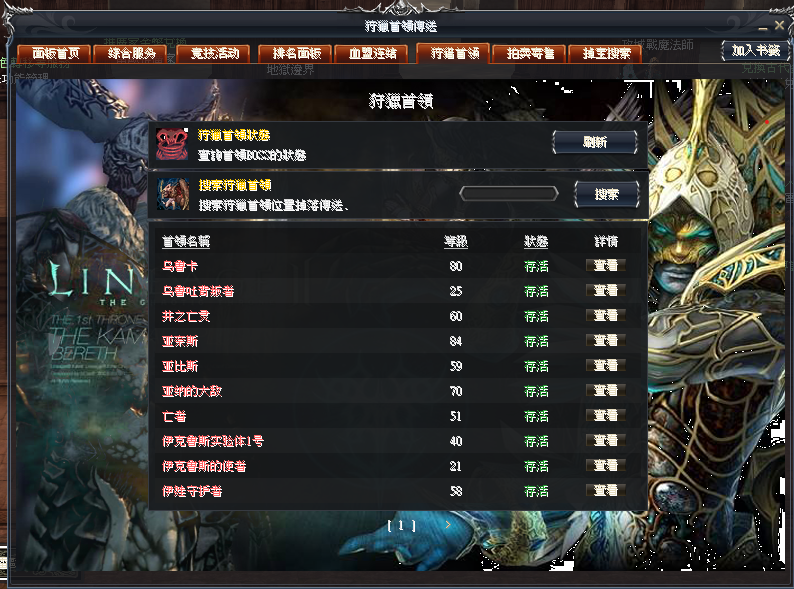This screenshot has width=794, height=589.
Task: View details for 乌鲁卡 boss
Action: [x=605, y=265]
